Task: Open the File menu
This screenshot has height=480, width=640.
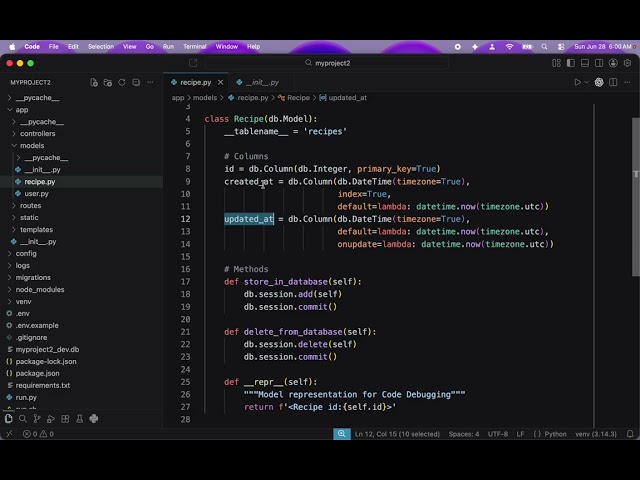Action: coord(53,47)
